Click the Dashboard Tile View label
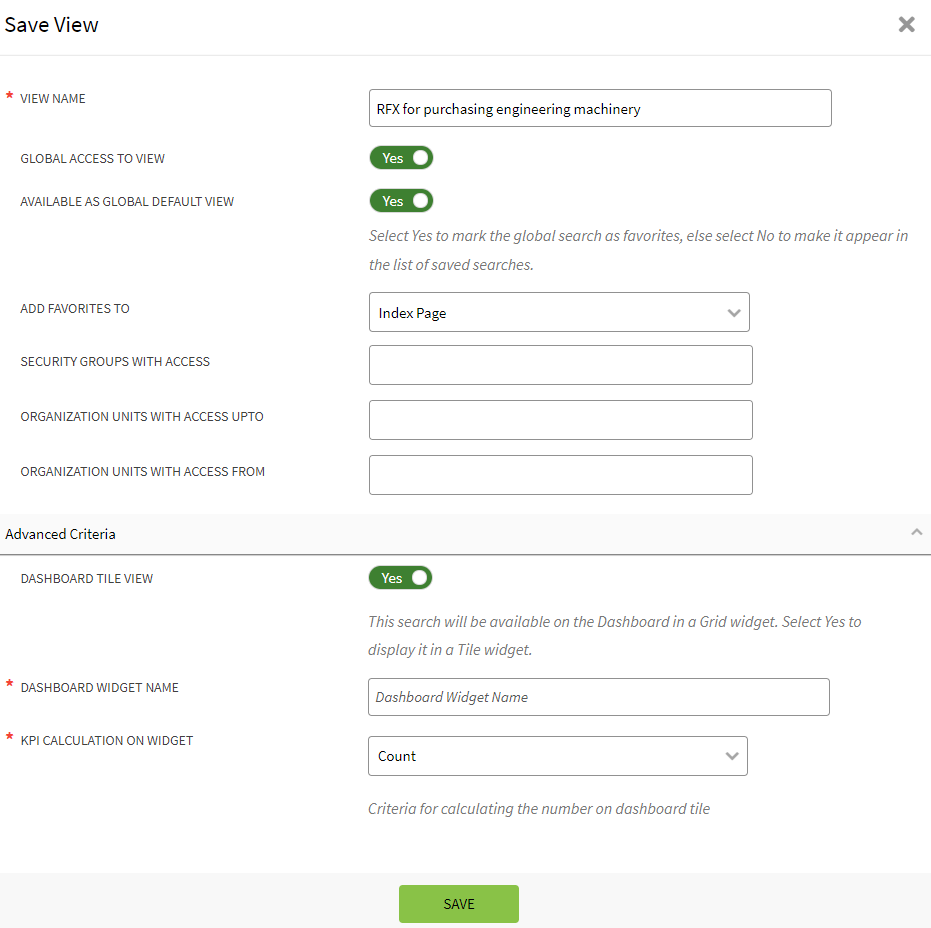Screen dimensions: 931x928 87,579
